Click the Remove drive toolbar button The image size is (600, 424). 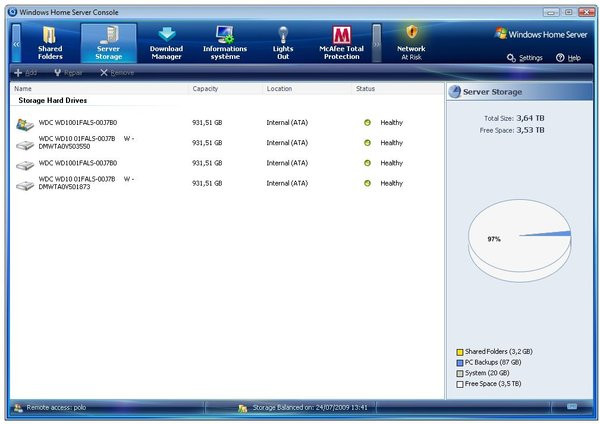(x=117, y=73)
